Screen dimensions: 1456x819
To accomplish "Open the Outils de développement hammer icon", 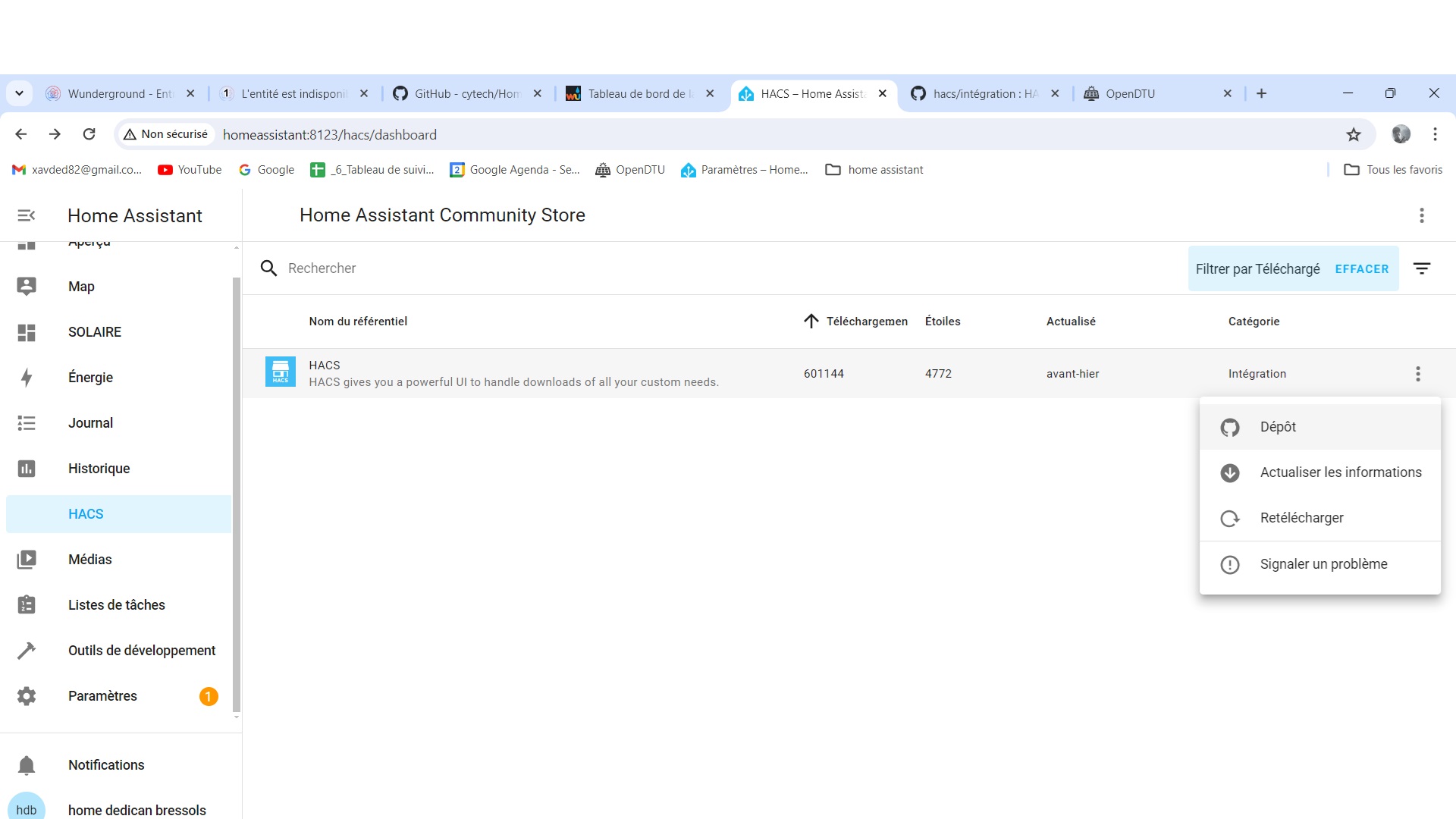I will pos(27,651).
